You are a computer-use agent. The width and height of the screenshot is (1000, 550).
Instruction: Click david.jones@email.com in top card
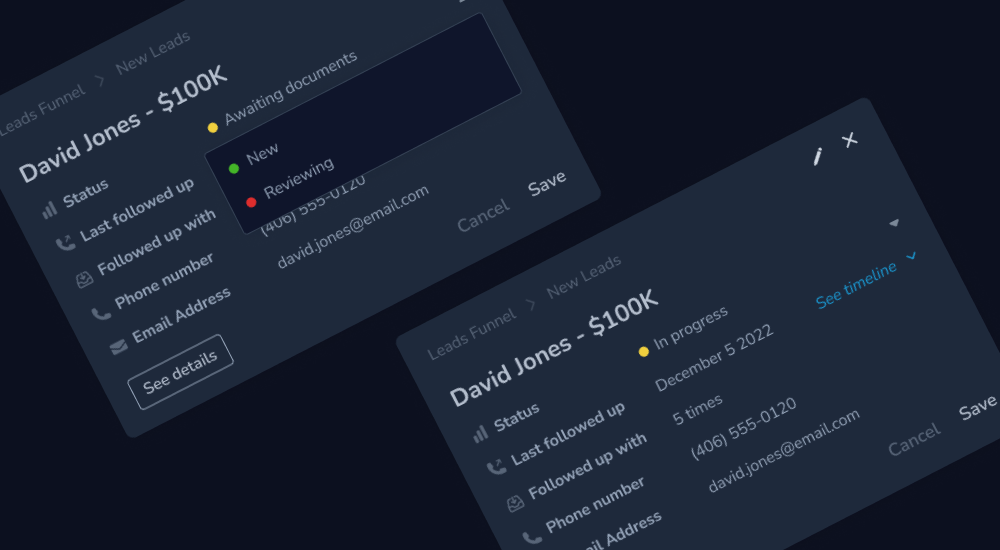[354, 227]
